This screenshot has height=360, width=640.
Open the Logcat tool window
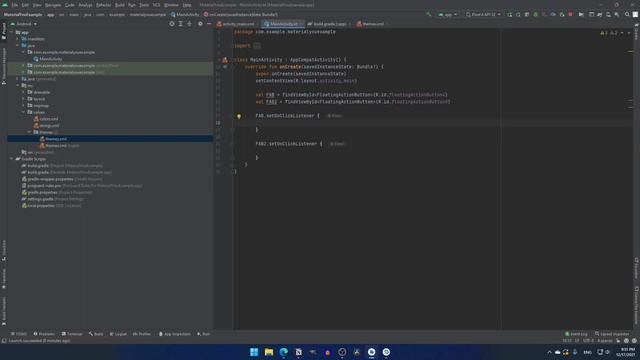click(x=118, y=334)
